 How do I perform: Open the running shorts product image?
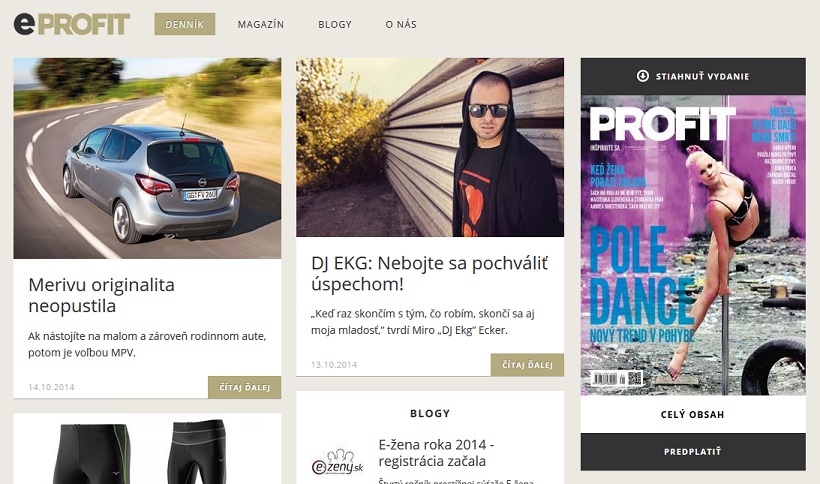pyautogui.click(x=147, y=449)
